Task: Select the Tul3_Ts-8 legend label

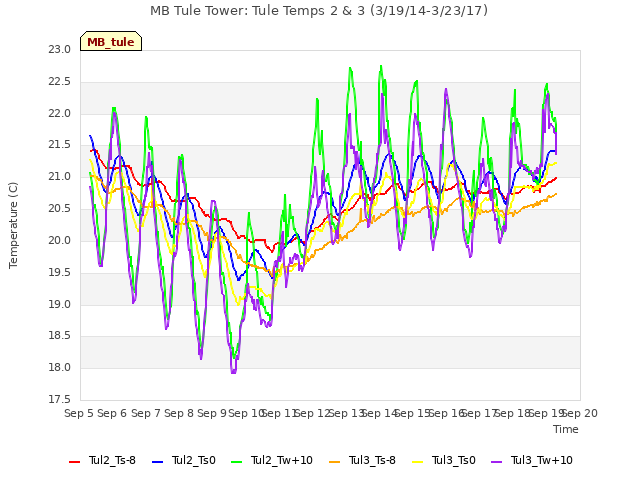Action: pyautogui.click(x=372, y=460)
